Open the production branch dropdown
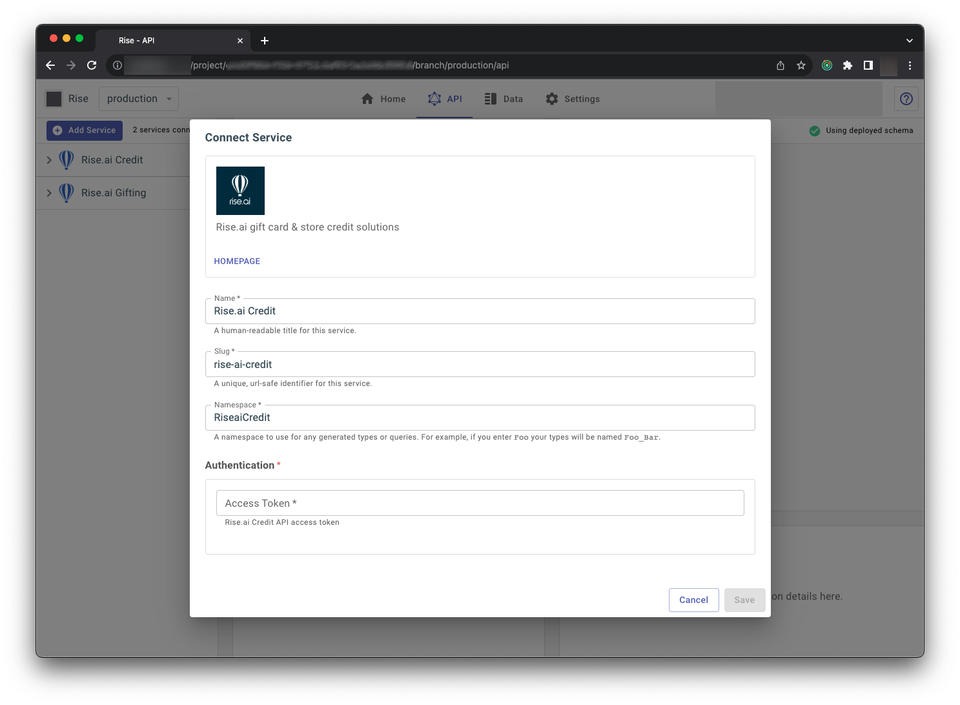 coord(139,99)
